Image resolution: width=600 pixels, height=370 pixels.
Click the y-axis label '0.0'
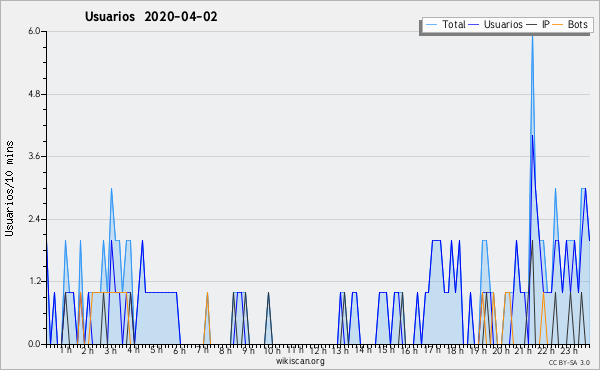pos(34,344)
